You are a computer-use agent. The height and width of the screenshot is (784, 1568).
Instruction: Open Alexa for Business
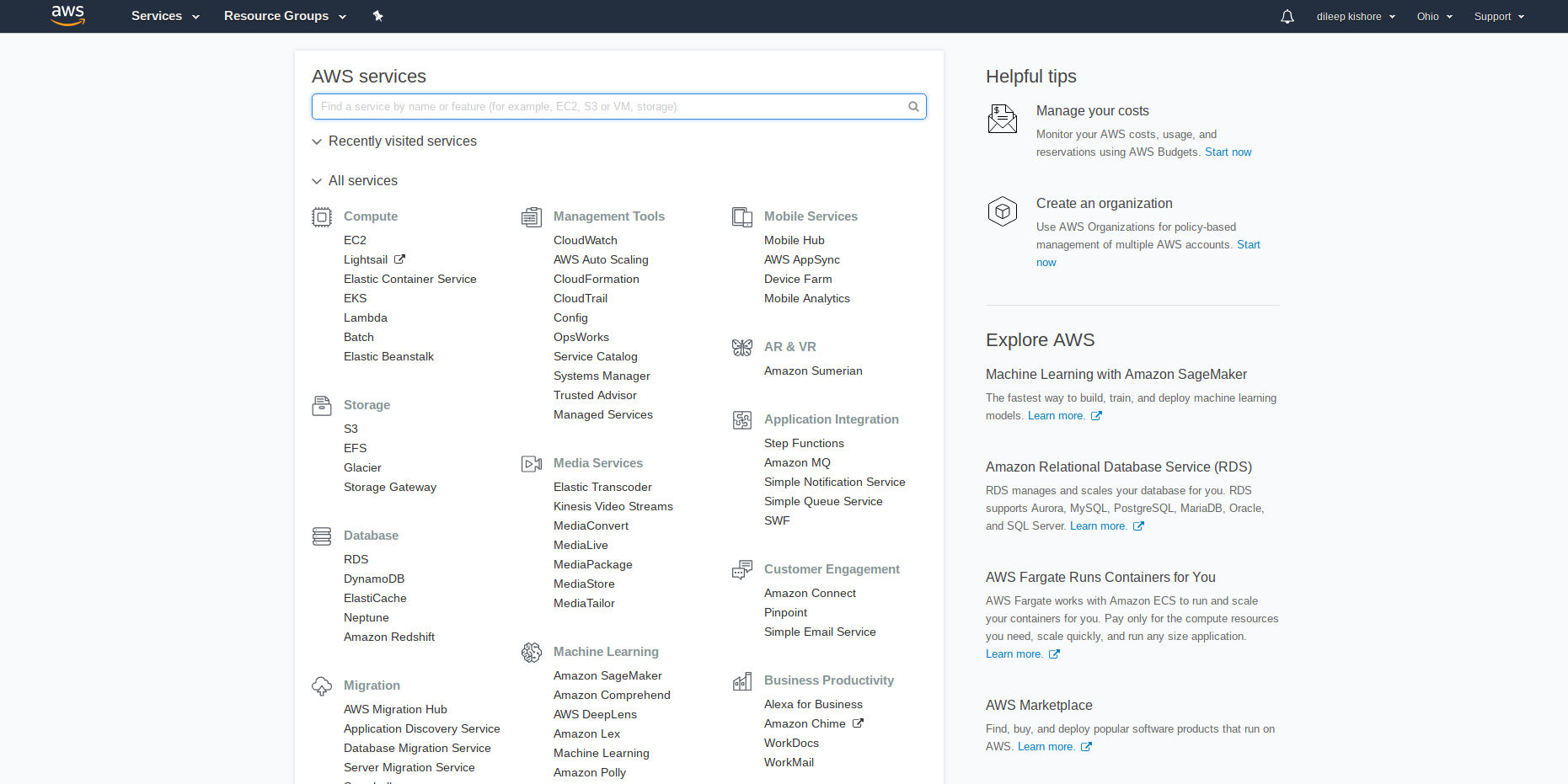click(x=813, y=705)
